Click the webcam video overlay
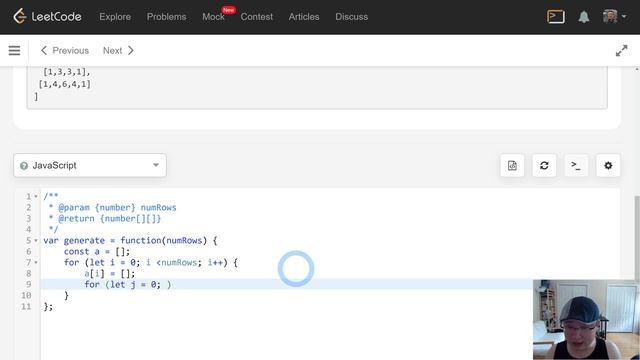The width and height of the screenshot is (640, 360). coord(586,320)
